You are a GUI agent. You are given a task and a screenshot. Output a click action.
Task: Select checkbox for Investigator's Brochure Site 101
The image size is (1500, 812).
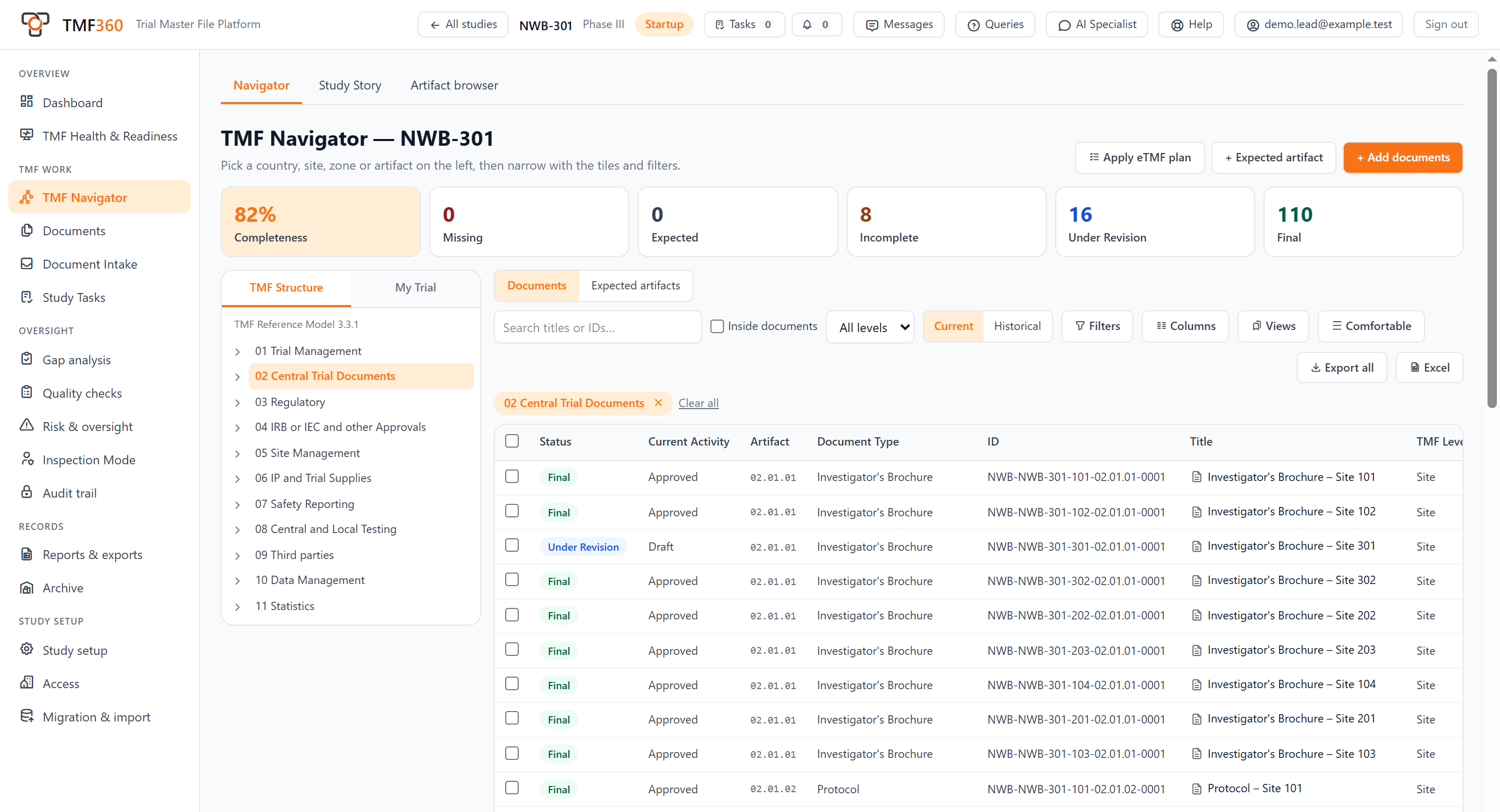(x=512, y=477)
